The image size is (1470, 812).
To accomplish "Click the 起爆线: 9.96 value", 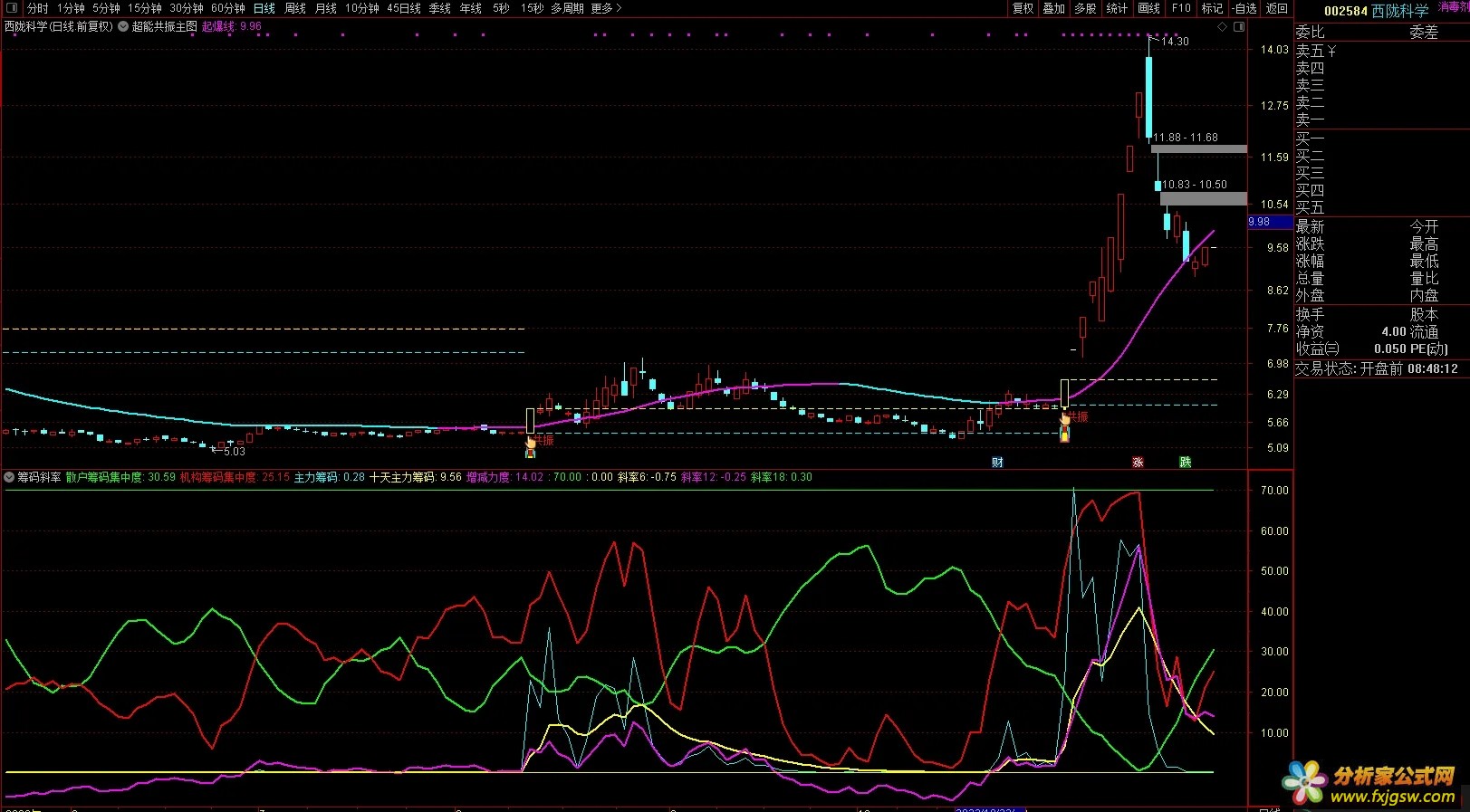I will [x=231, y=26].
